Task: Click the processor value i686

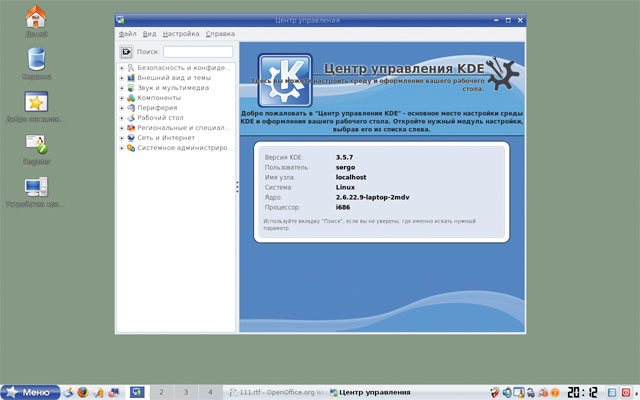Action: (343, 207)
